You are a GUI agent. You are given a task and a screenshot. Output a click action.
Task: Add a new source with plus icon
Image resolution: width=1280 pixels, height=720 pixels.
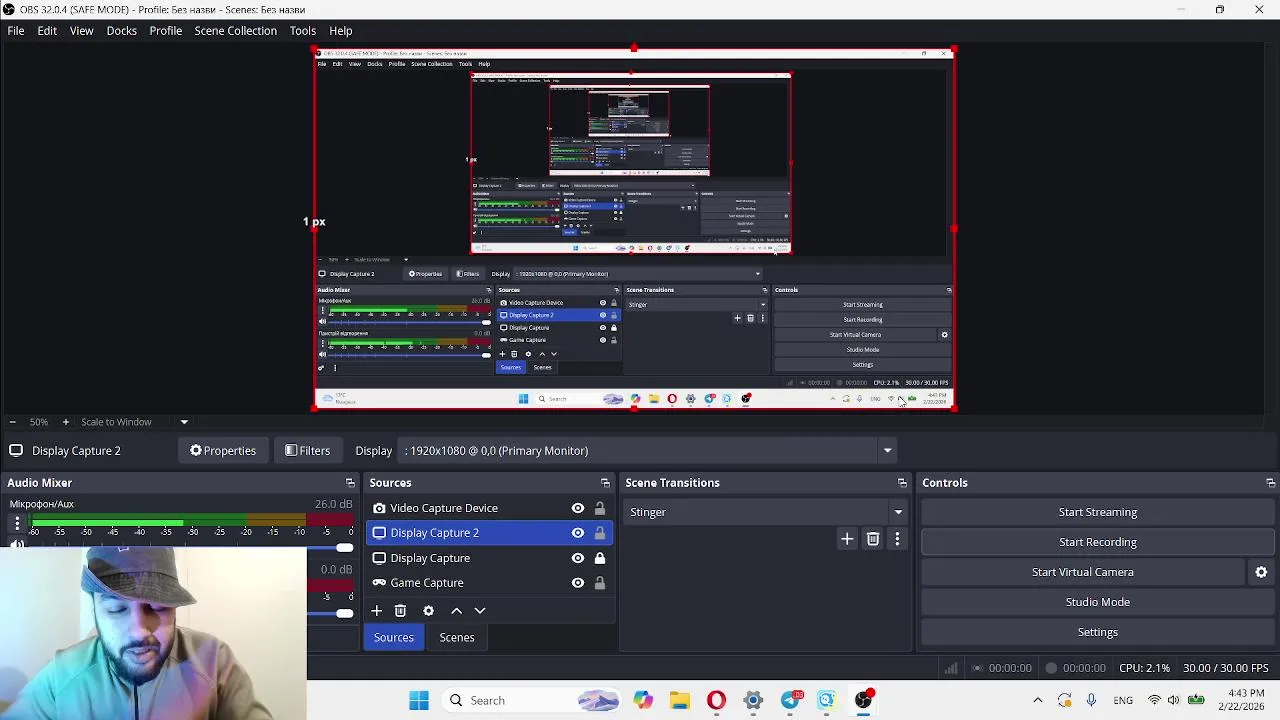(376, 611)
